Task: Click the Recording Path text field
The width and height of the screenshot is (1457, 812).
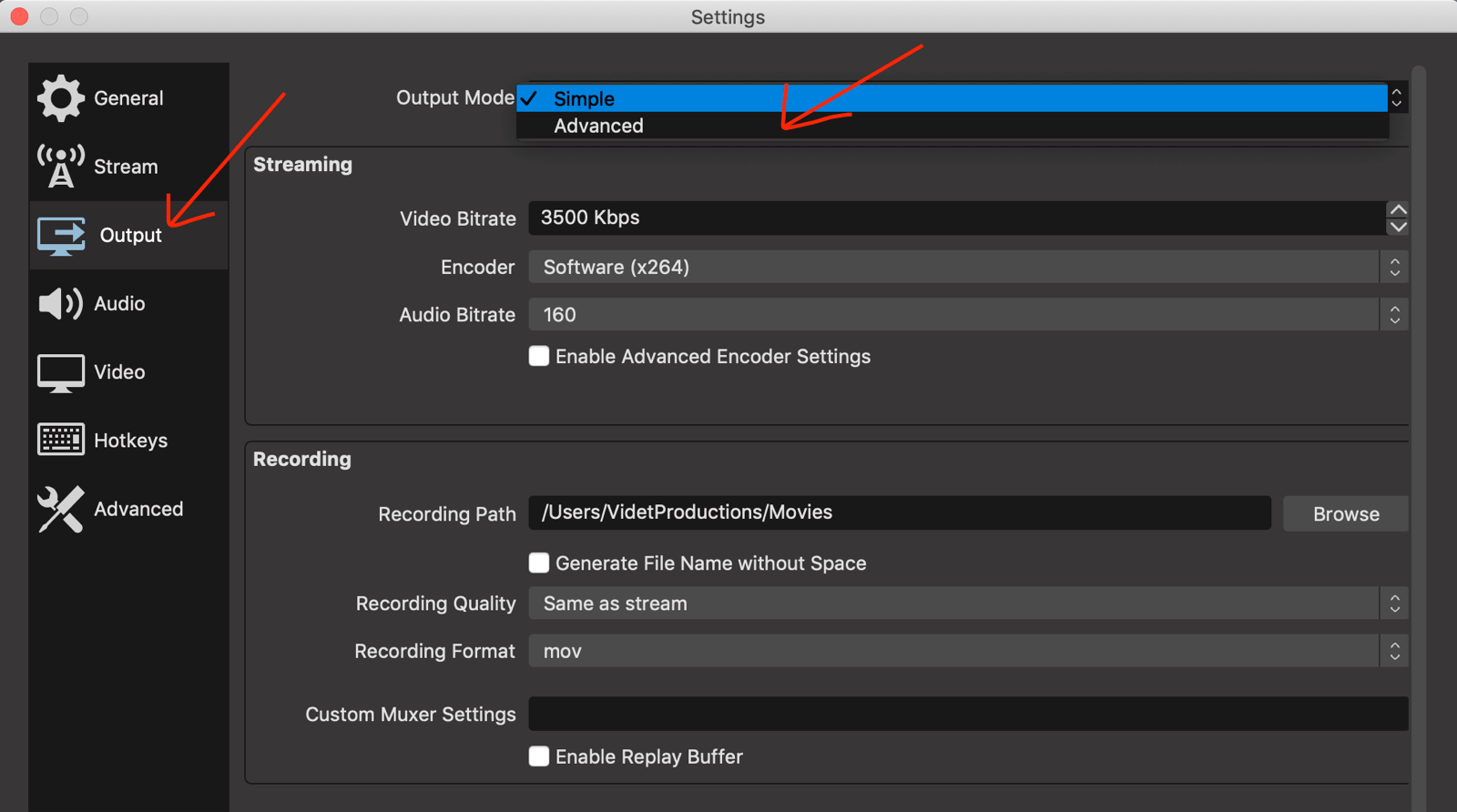Action: point(900,513)
